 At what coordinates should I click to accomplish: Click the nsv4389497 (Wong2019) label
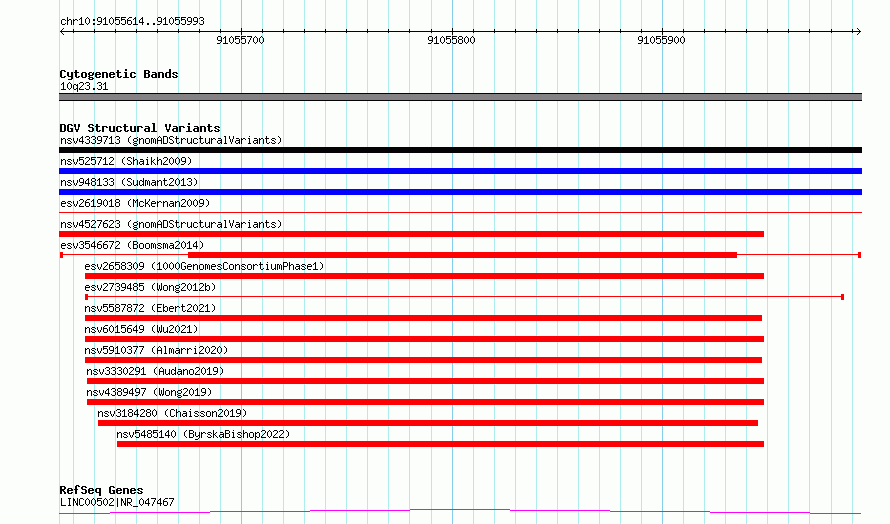coord(149,392)
